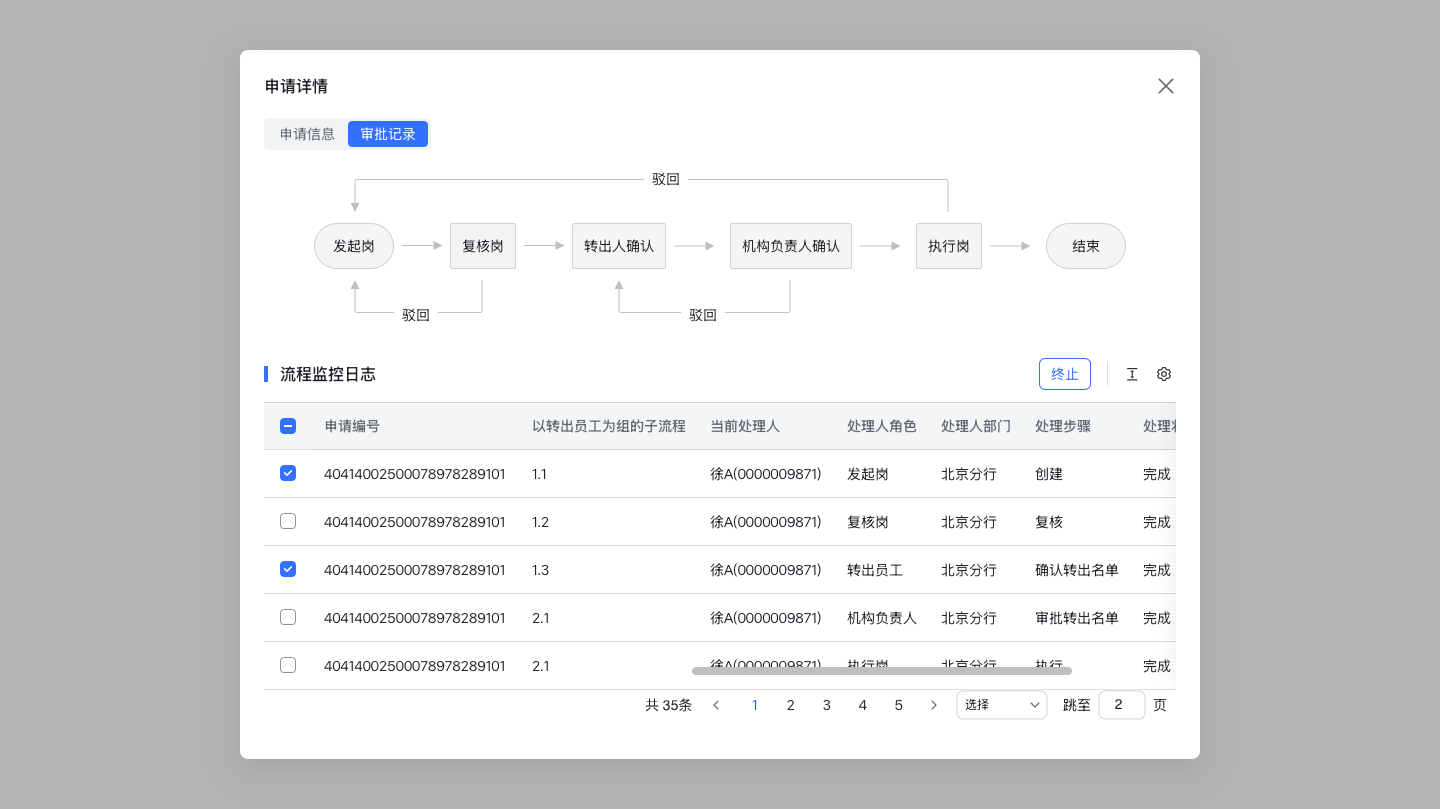Image resolution: width=1440 pixels, height=809 pixels.
Task: Click the 执行岗 flow node
Action: coord(949,246)
